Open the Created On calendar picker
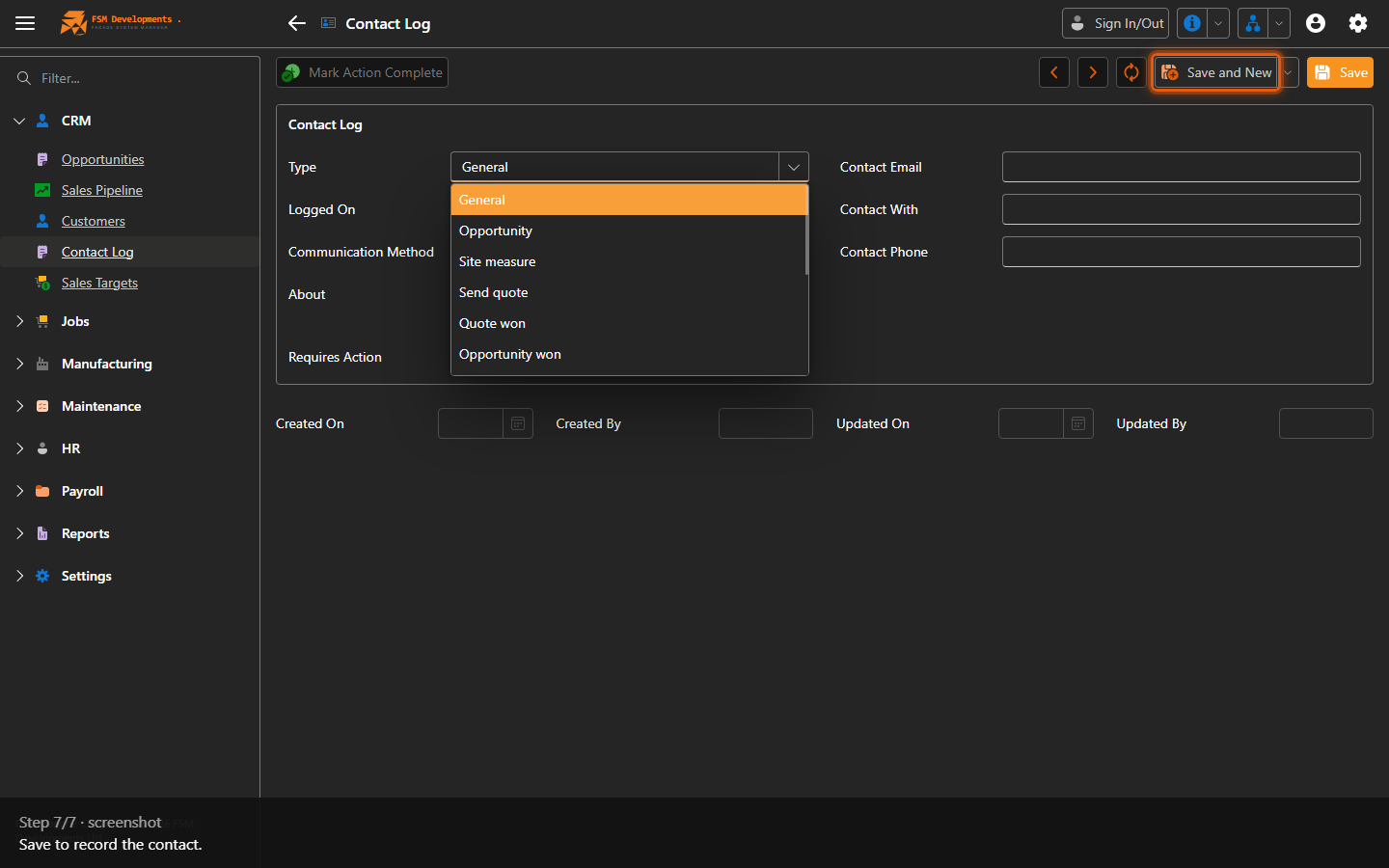This screenshot has width=1389, height=868. 518,423
